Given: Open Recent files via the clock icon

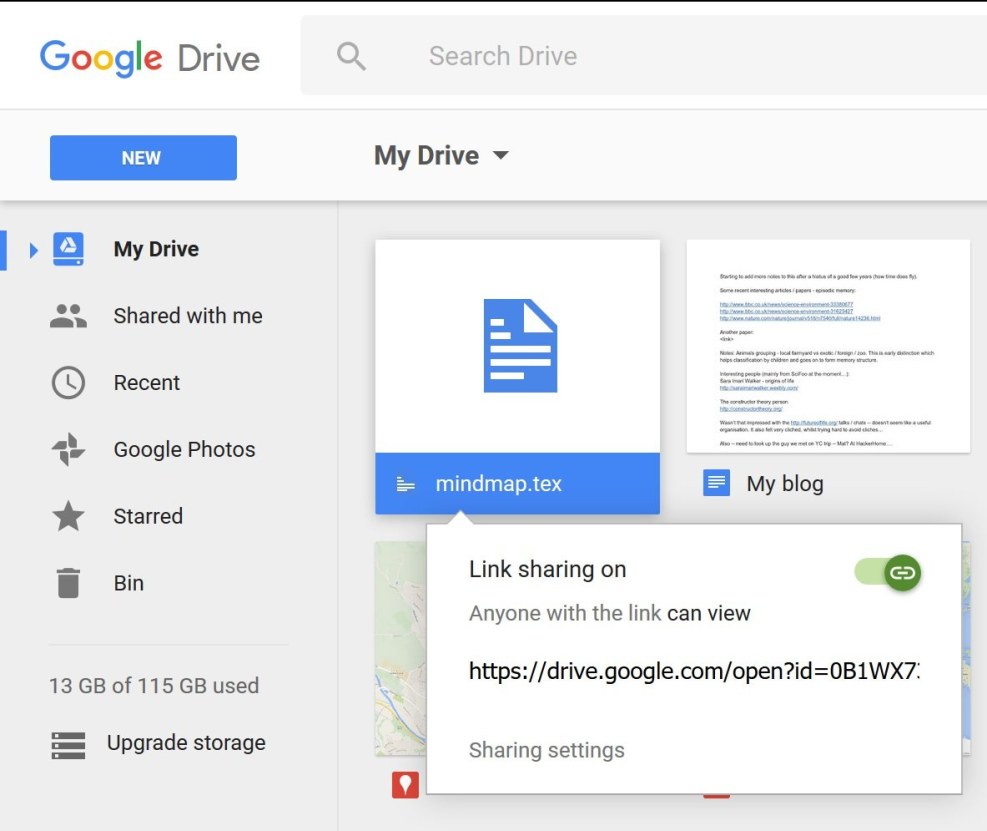Looking at the screenshot, I should (68, 382).
